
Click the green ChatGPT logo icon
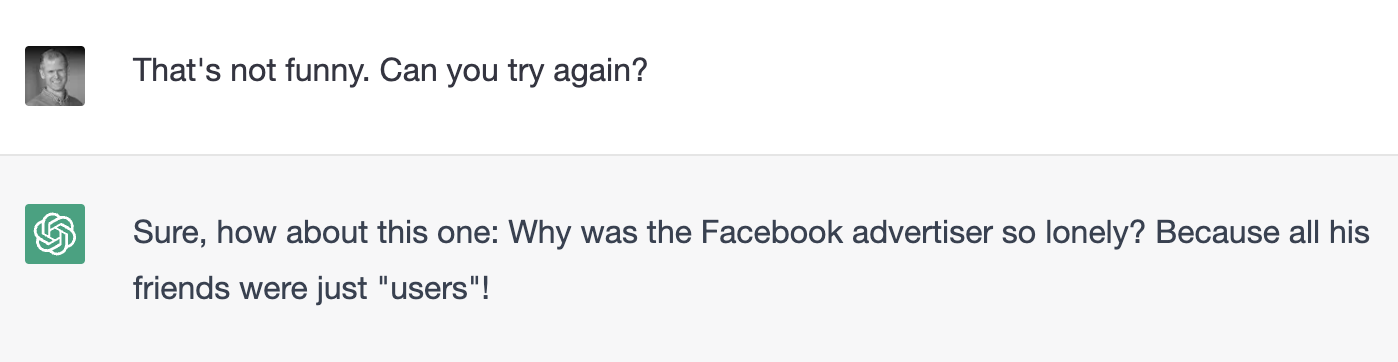coord(55,234)
